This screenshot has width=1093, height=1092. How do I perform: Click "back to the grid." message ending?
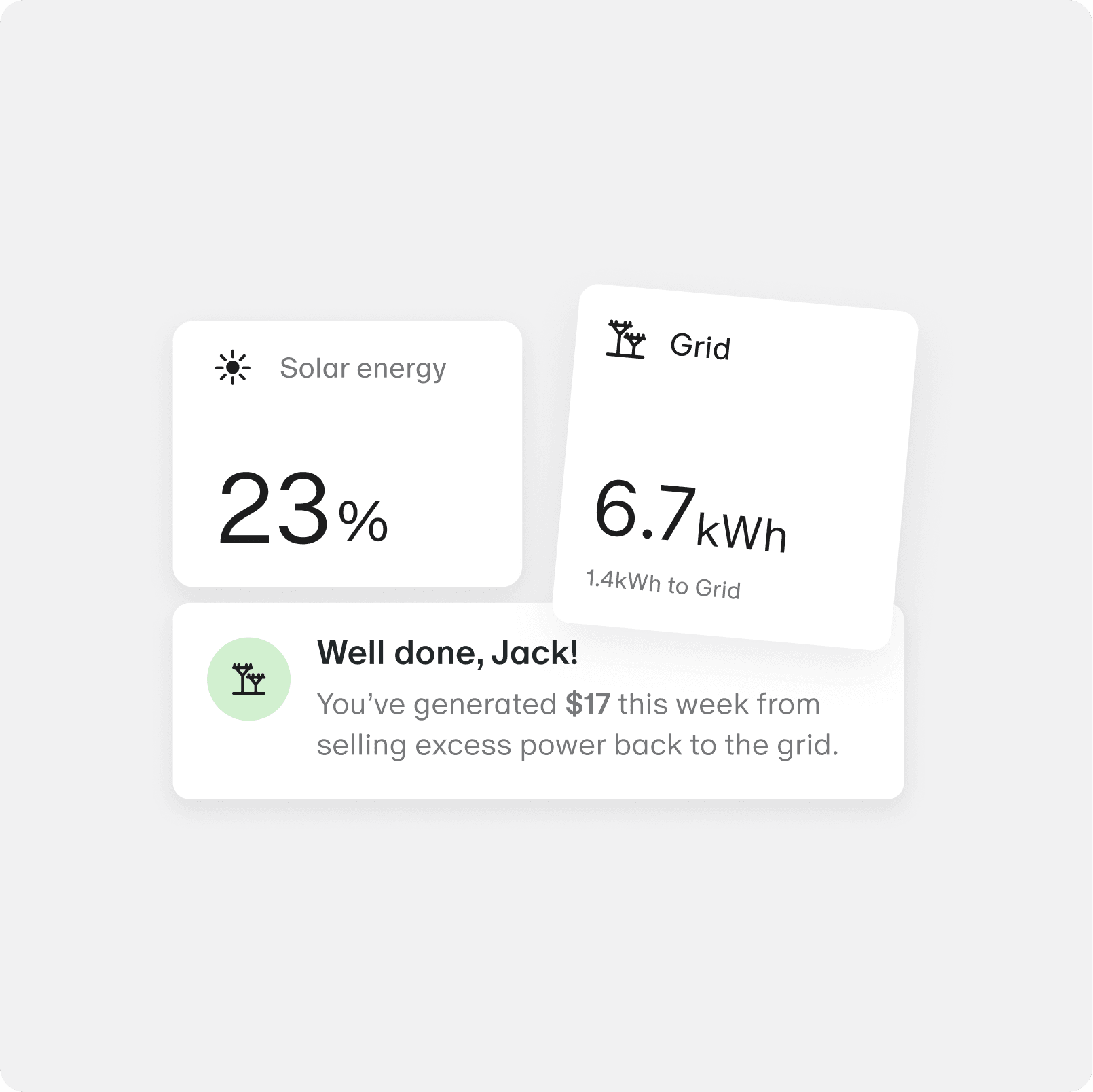pos(726,745)
